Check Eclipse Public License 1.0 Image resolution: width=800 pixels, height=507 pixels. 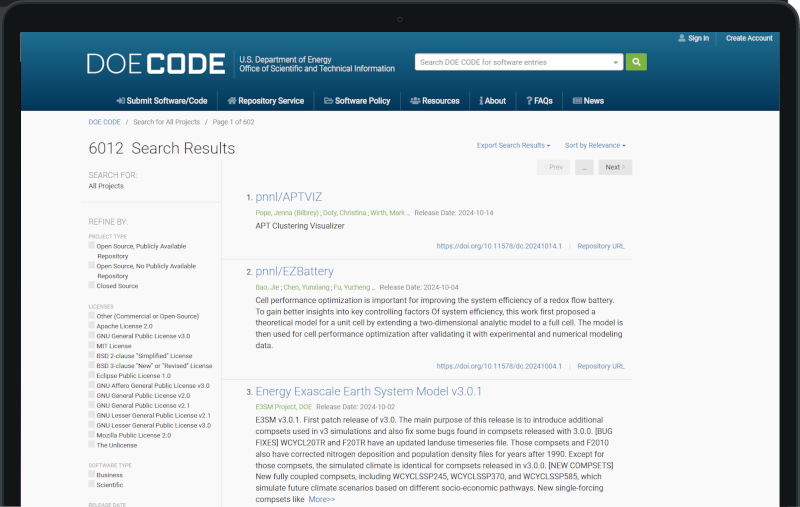click(92, 375)
